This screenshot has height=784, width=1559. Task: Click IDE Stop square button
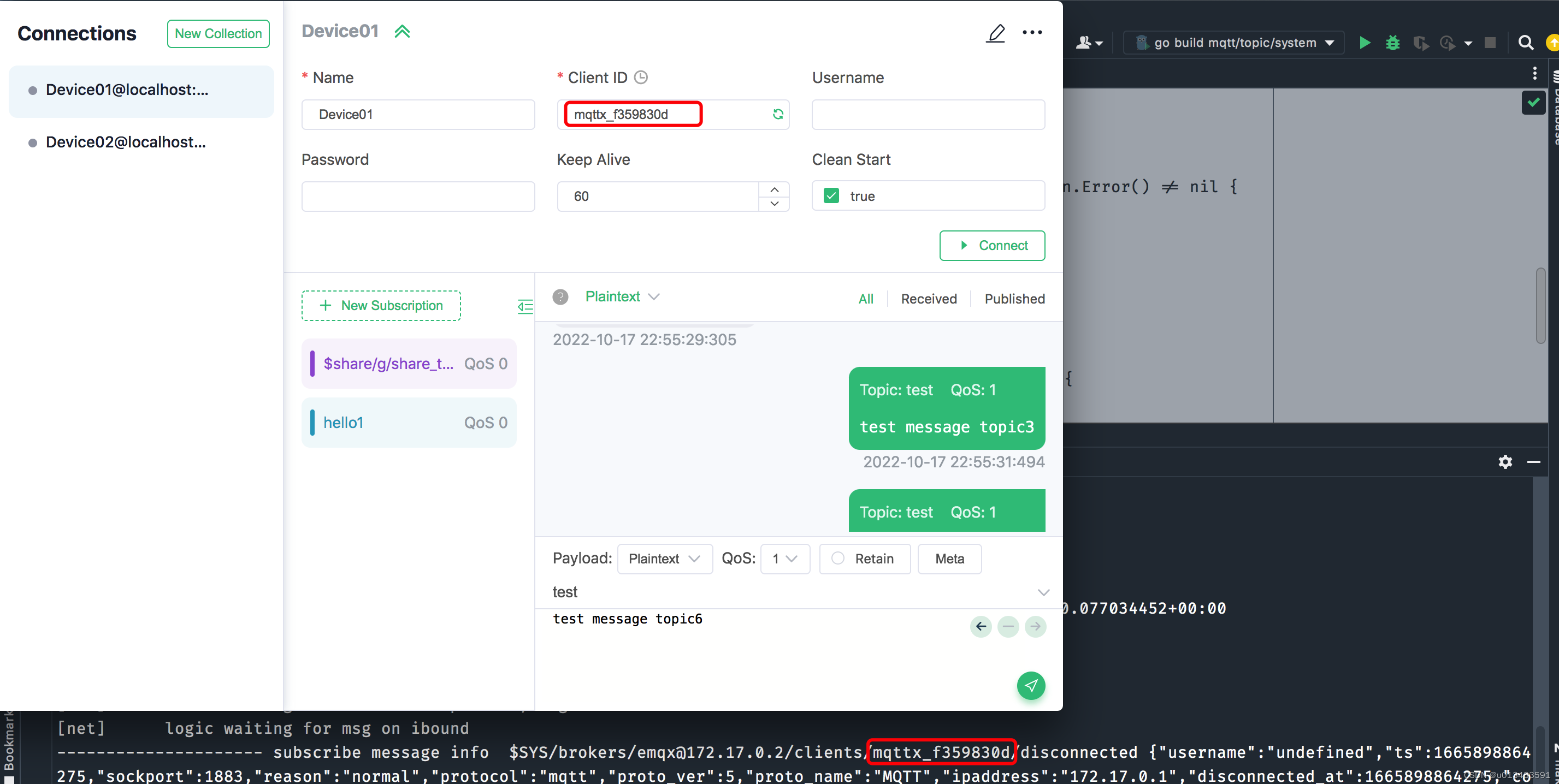pyautogui.click(x=1490, y=43)
